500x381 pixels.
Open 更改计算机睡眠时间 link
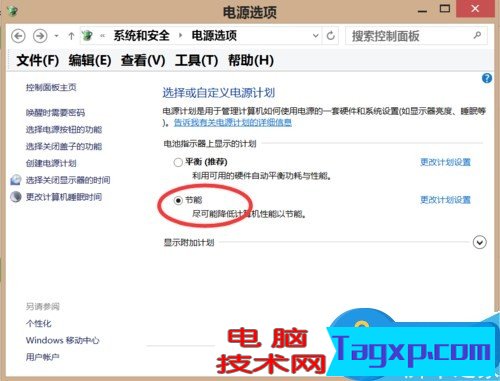pyautogui.click(x=64, y=197)
